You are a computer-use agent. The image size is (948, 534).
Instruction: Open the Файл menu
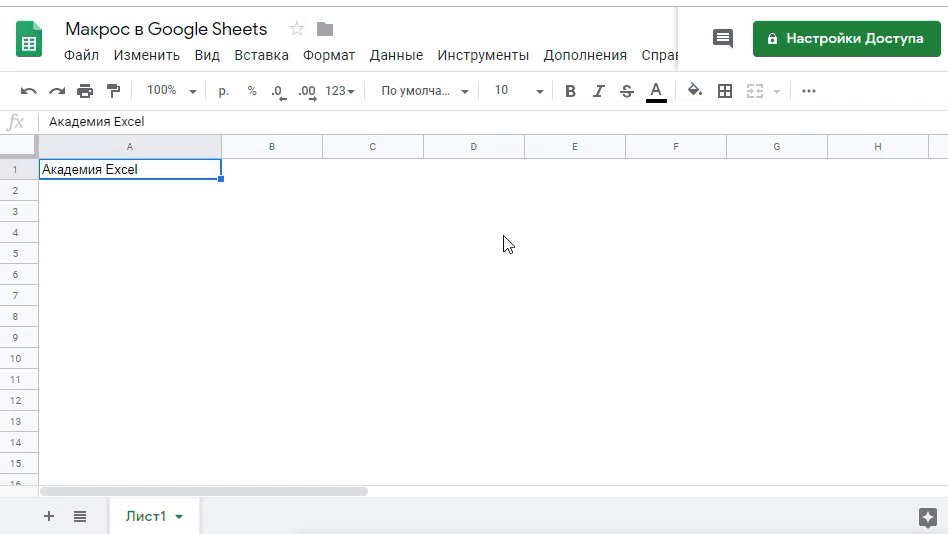pos(81,55)
